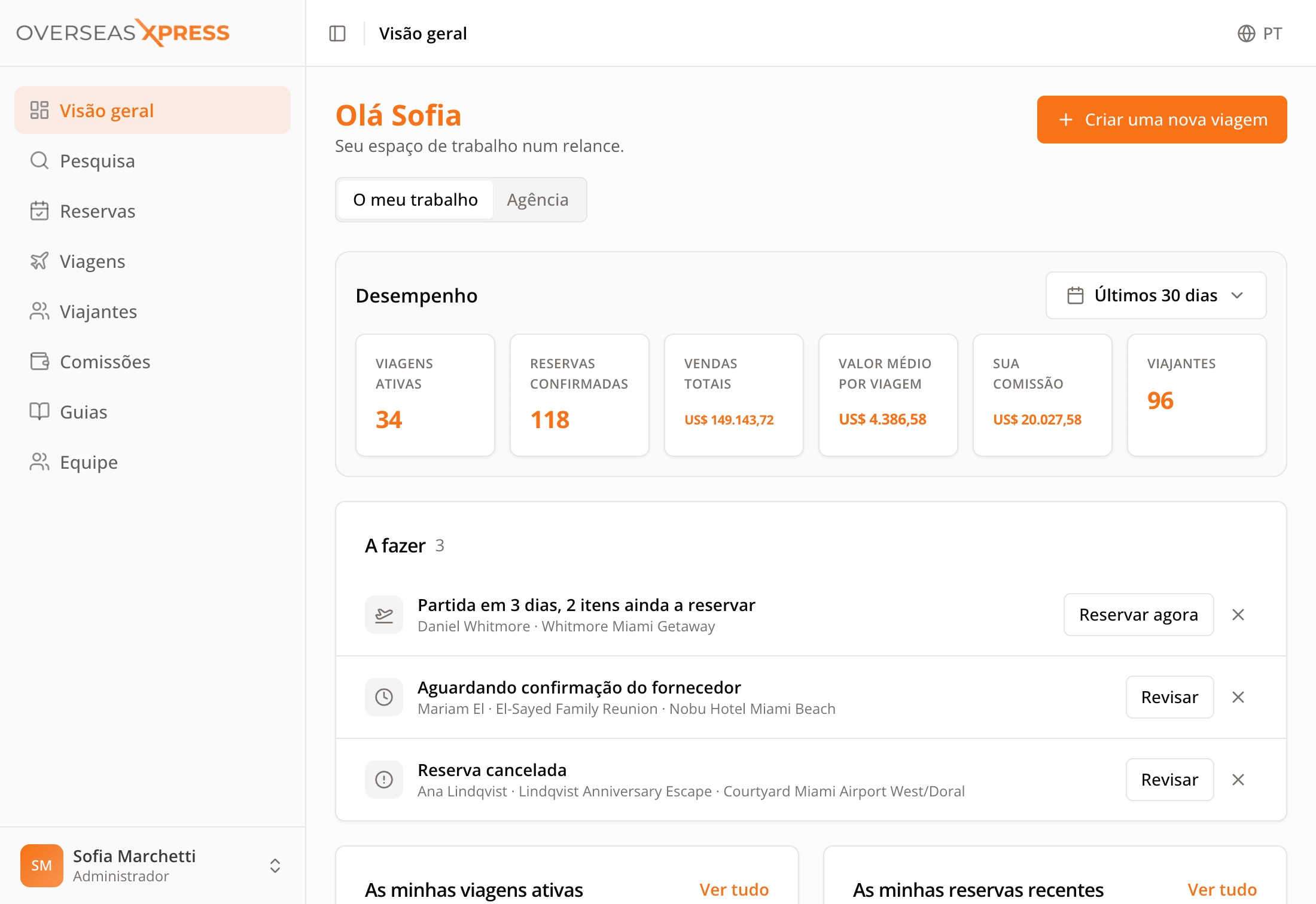Open the PT language selector
Image resolution: width=1316 pixels, height=904 pixels.
(1259, 33)
